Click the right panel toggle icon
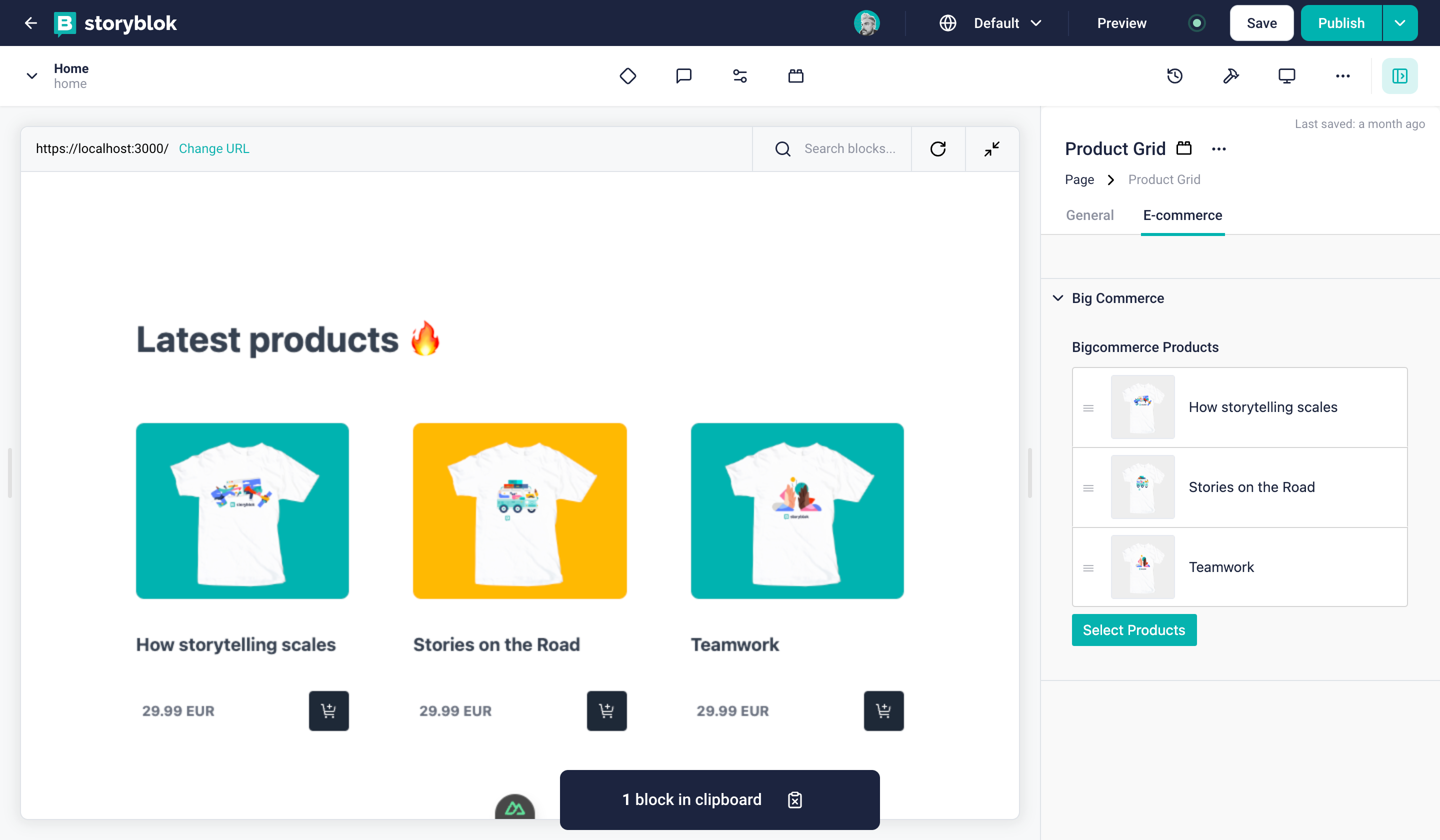The height and width of the screenshot is (840, 1440). click(x=1400, y=76)
